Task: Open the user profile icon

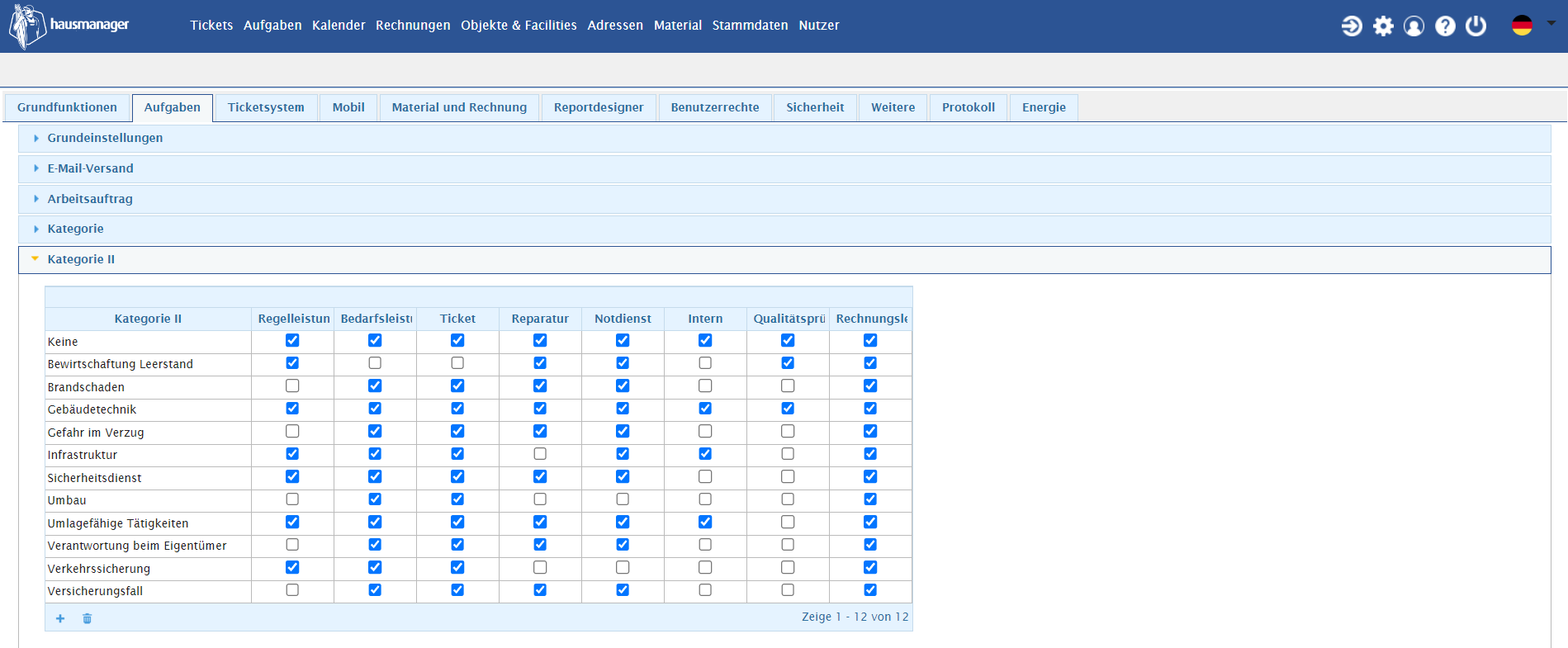Action: 1414,26
